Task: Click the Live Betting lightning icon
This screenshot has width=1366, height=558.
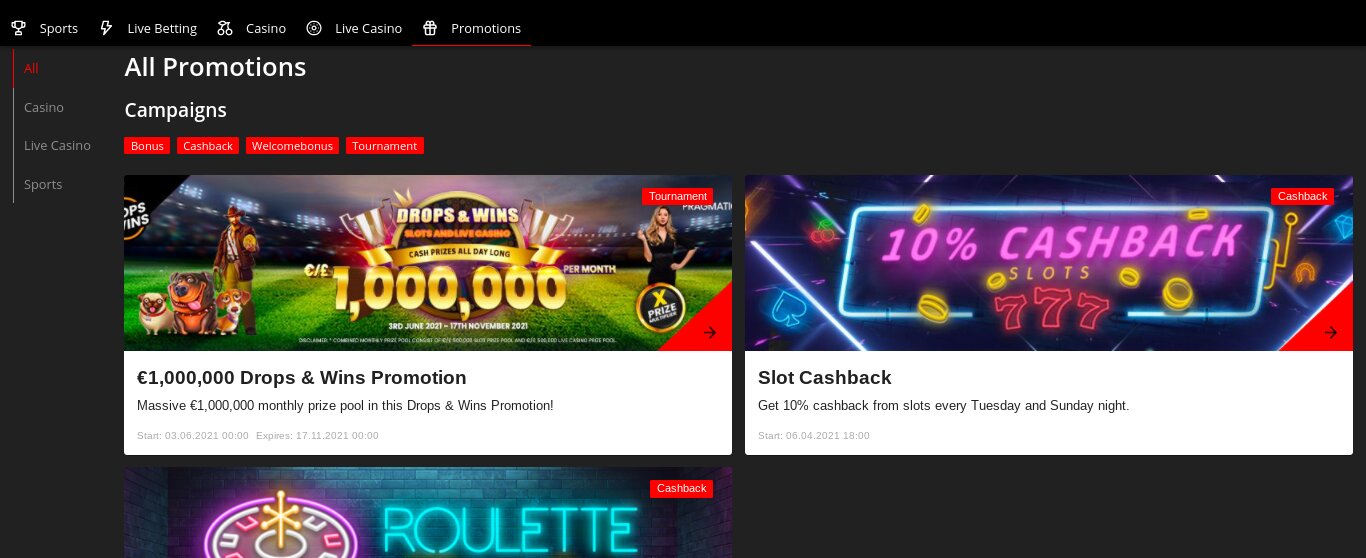Action: pos(106,28)
